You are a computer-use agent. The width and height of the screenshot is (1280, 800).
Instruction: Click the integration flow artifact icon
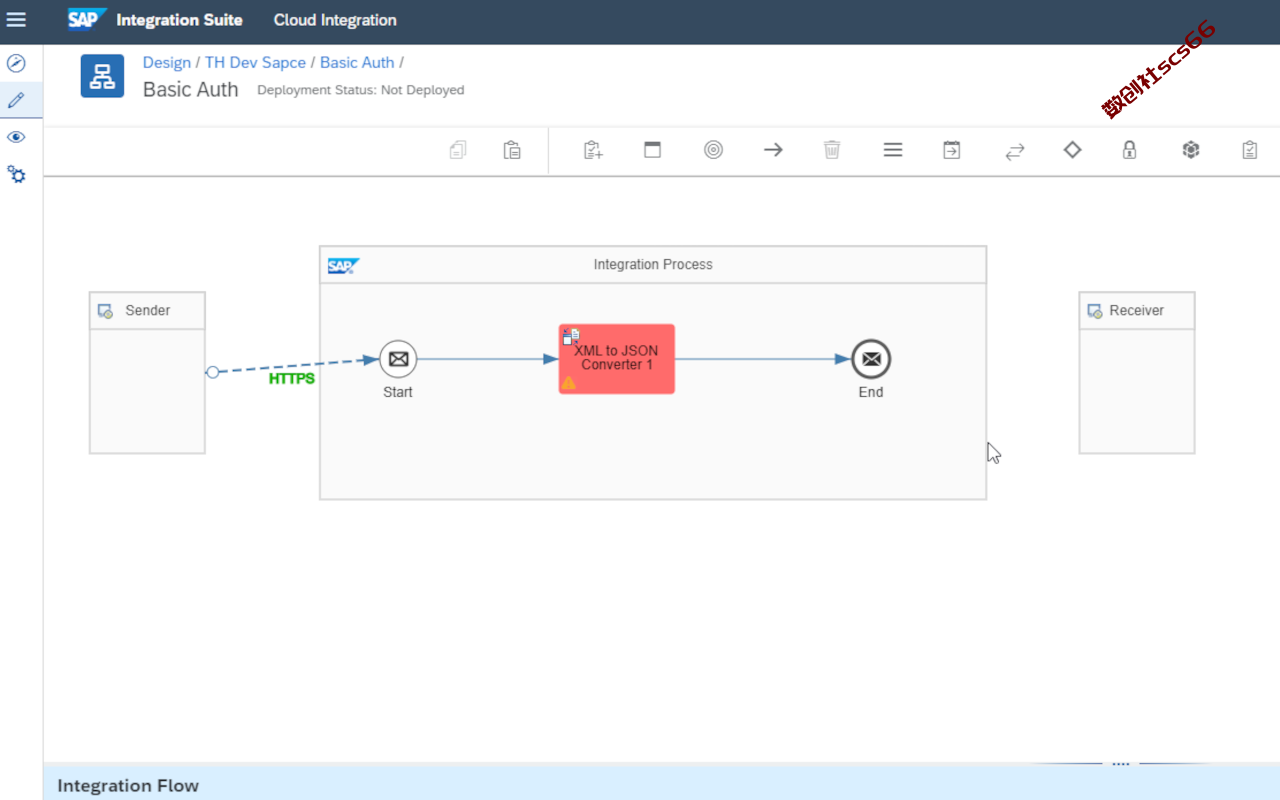point(102,76)
